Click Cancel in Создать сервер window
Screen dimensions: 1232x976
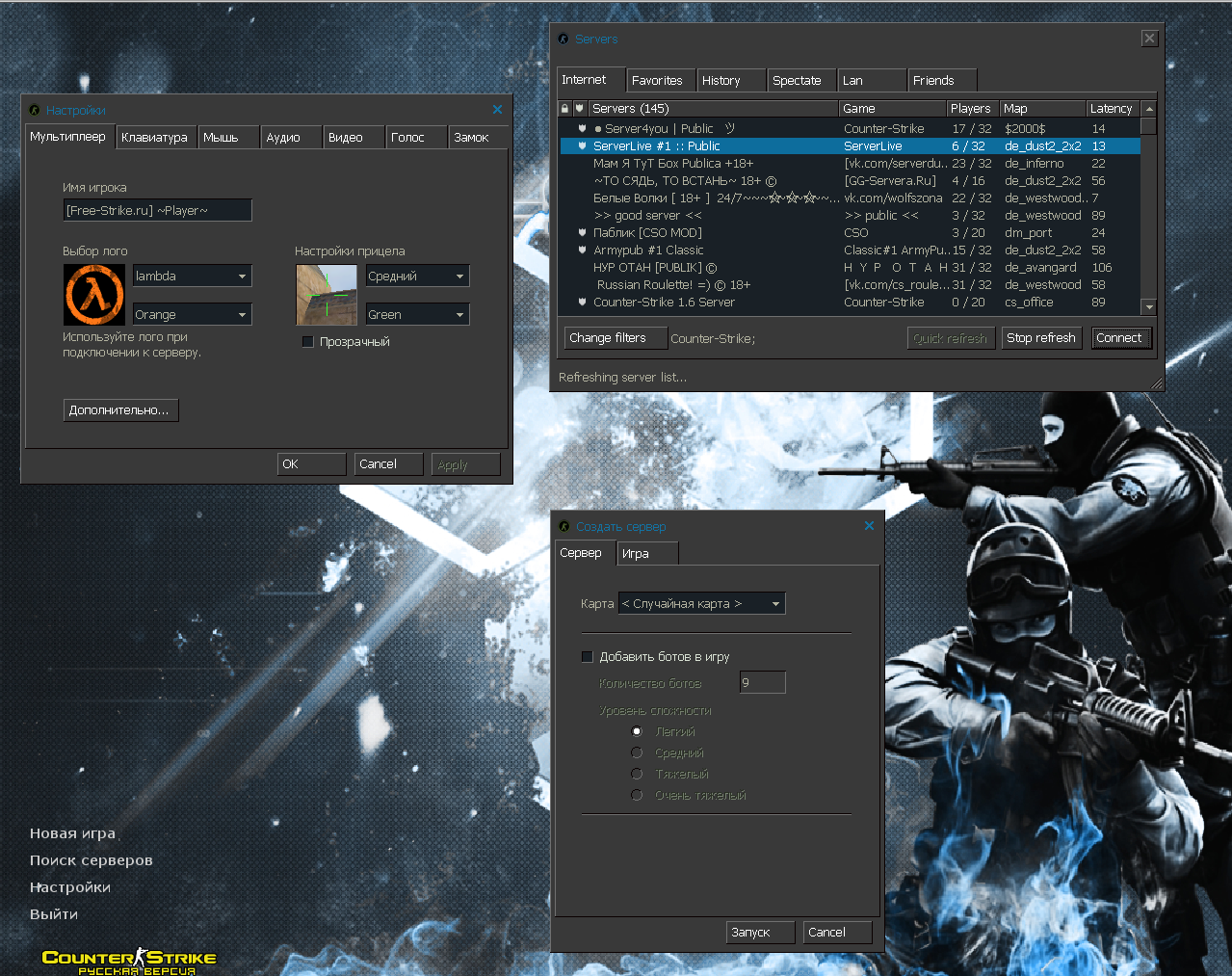click(837, 932)
